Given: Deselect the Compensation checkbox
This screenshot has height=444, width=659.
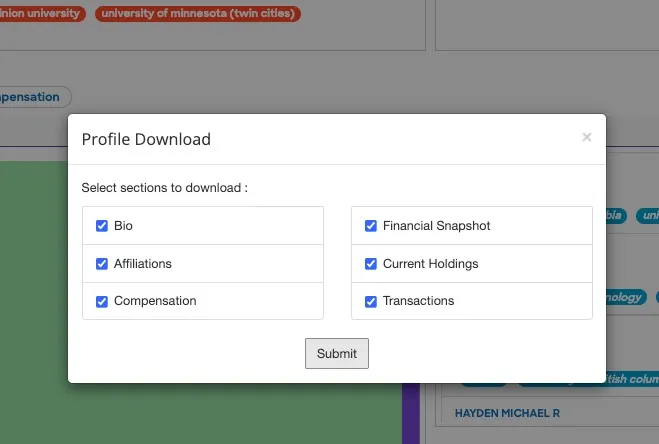Looking at the screenshot, I should pyautogui.click(x=102, y=301).
